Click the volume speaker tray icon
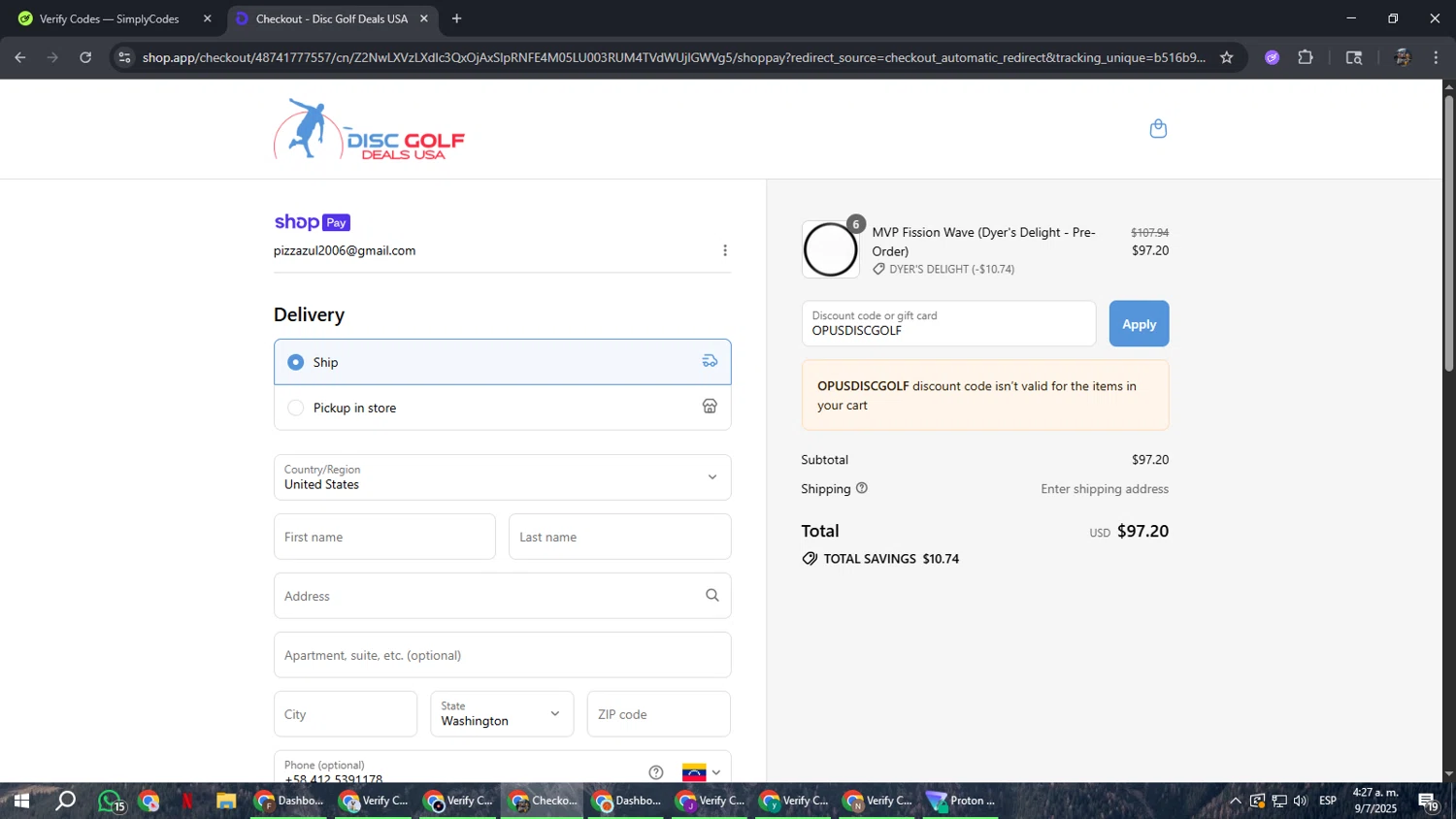Viewport: 1456px width, 819px height. (x=1301, y=801)
